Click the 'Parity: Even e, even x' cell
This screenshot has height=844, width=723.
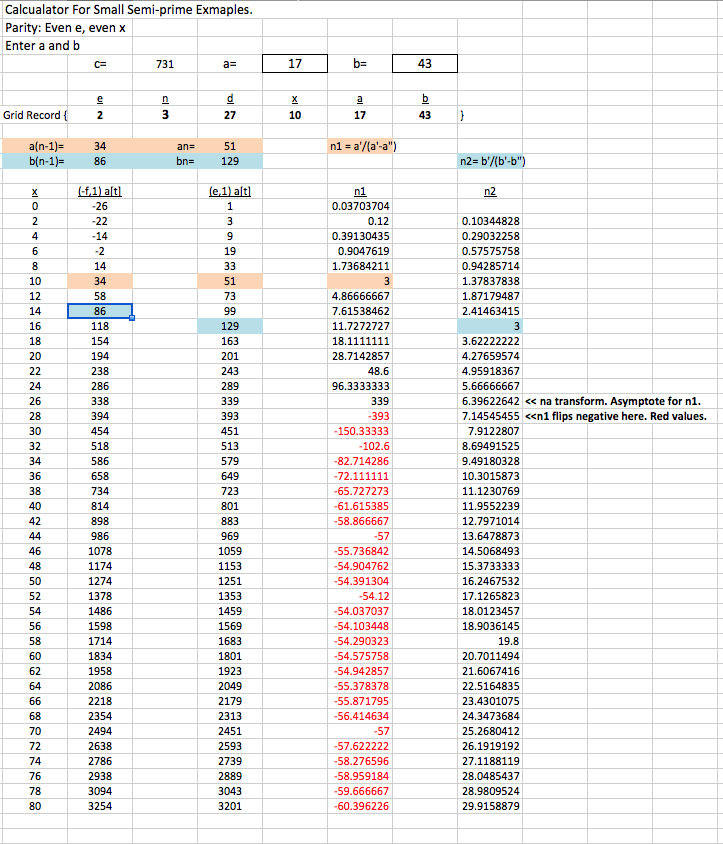[x=65, y=28]
